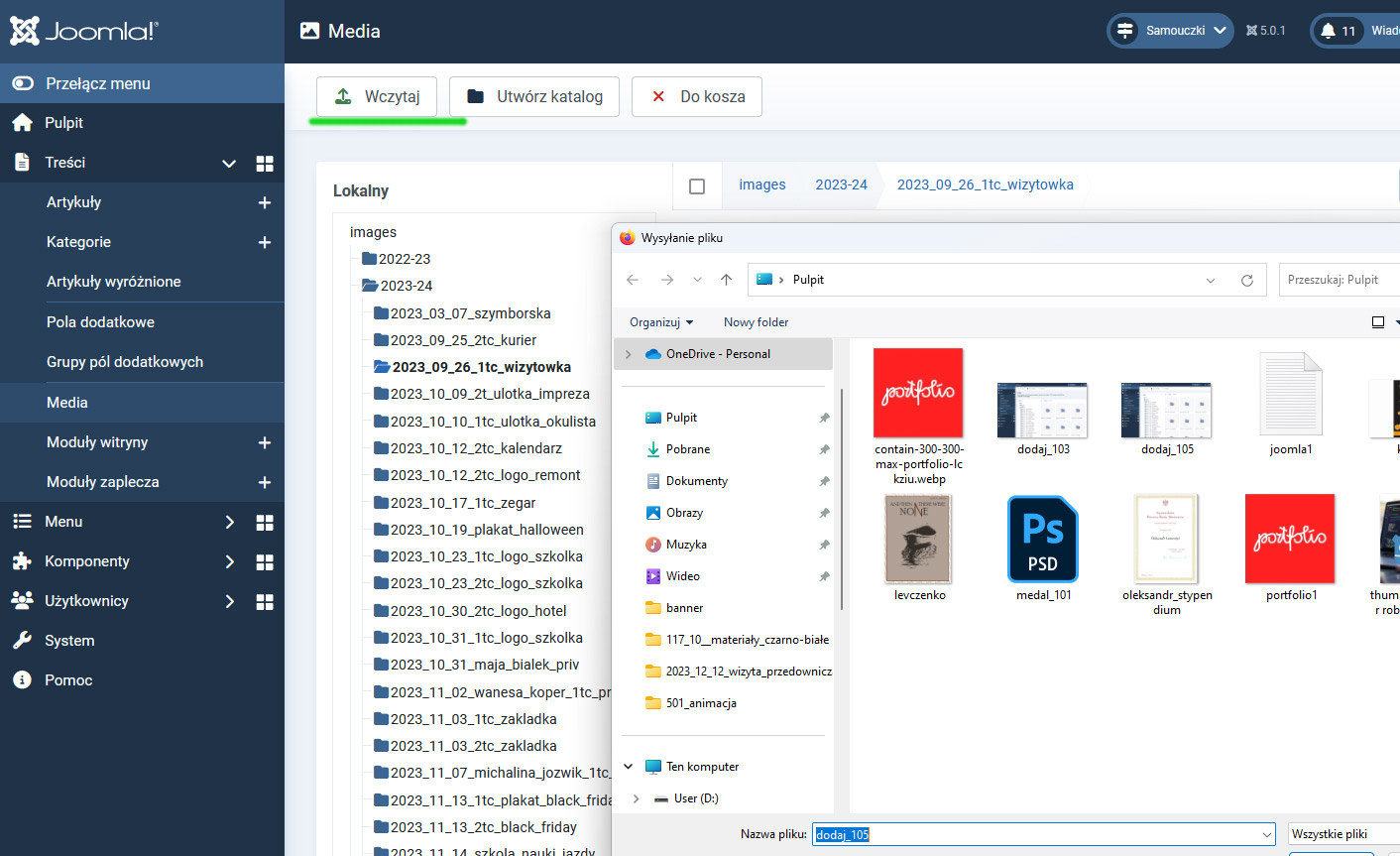1400x856 pixels.
Task: Check the select-all checkbox beside images breadcrumb
Action: (697, 186)
